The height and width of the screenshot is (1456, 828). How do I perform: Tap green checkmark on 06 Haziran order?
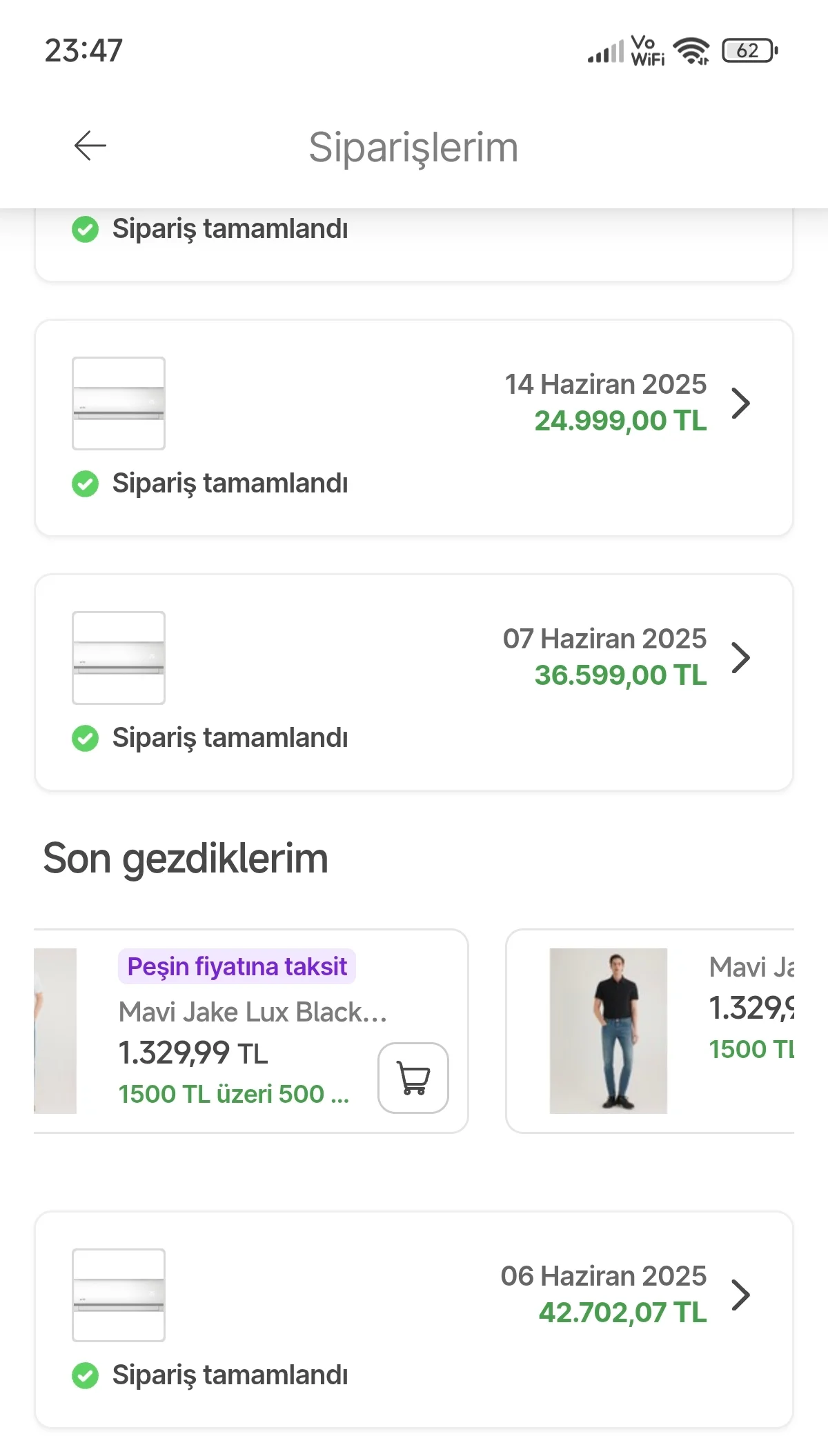tap(86, 1375)
